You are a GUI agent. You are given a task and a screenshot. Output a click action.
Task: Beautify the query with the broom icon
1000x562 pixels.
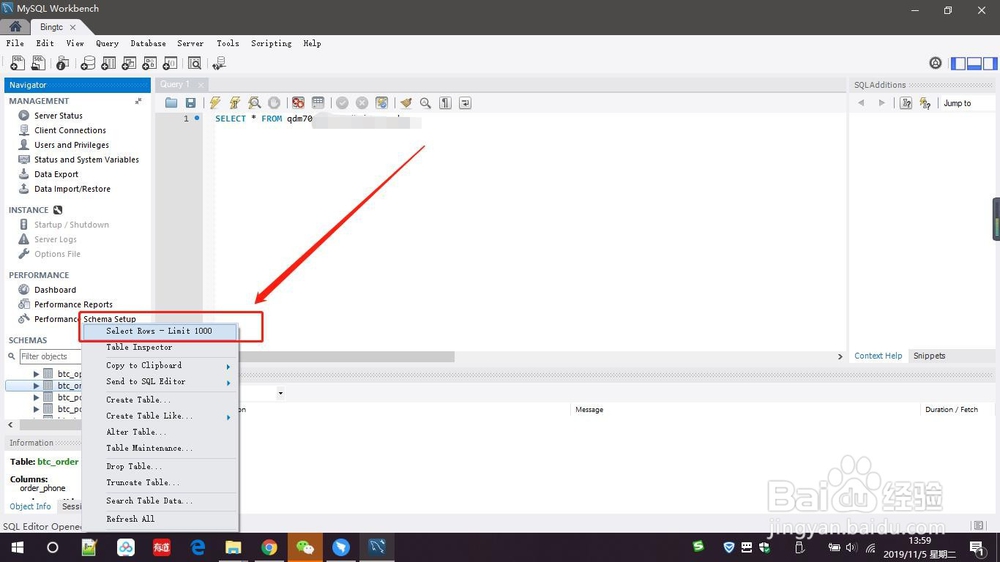click(x=406, y=103)
